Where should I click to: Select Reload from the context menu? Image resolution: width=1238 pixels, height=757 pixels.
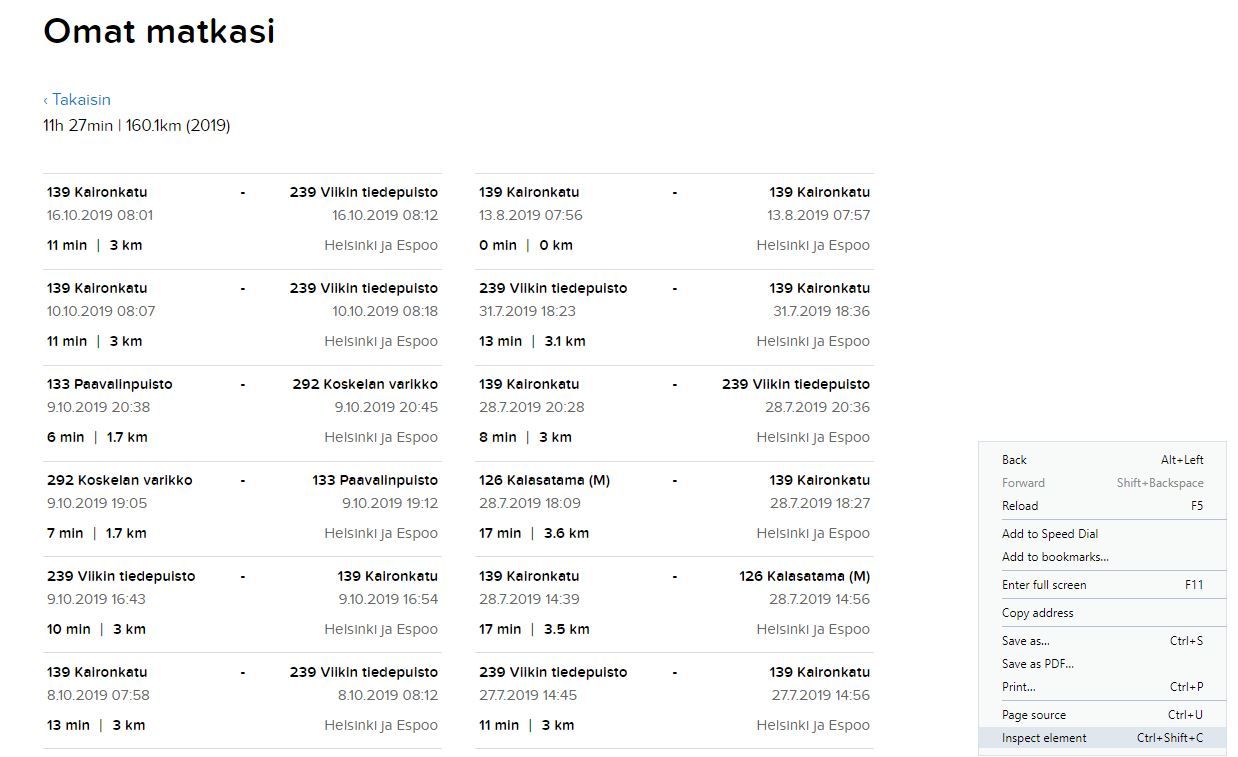click(x=1102, y=506)
